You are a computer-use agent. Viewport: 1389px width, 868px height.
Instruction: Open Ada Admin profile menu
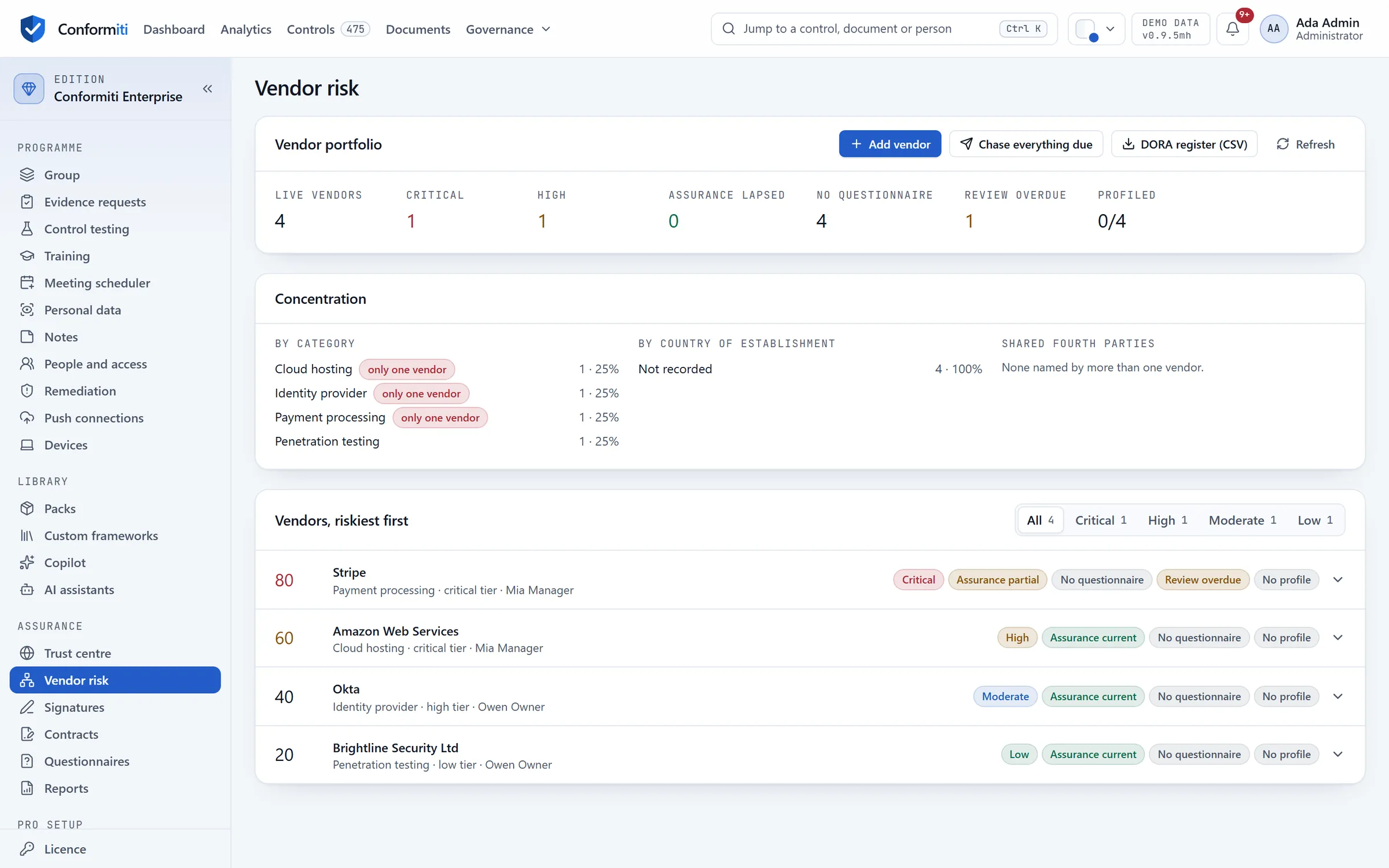tap(1311, 28)
